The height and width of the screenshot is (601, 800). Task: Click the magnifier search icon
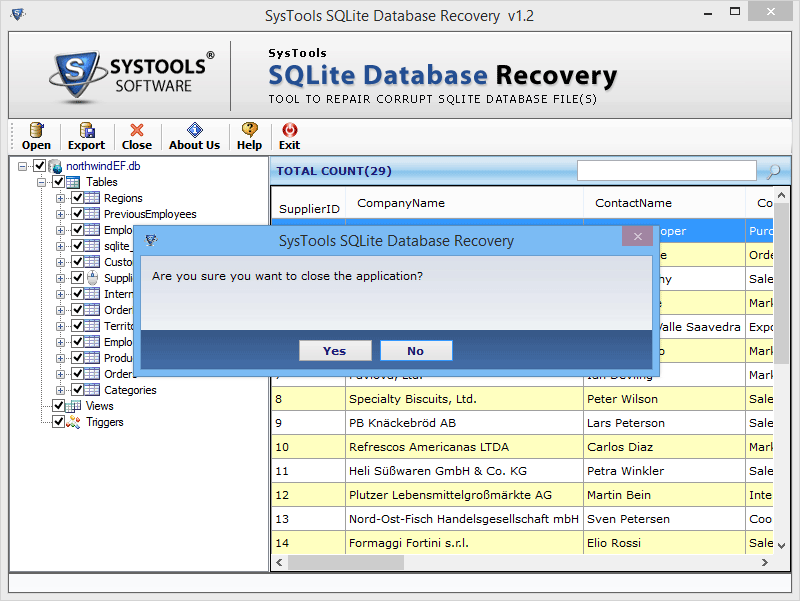click(773, 171)
